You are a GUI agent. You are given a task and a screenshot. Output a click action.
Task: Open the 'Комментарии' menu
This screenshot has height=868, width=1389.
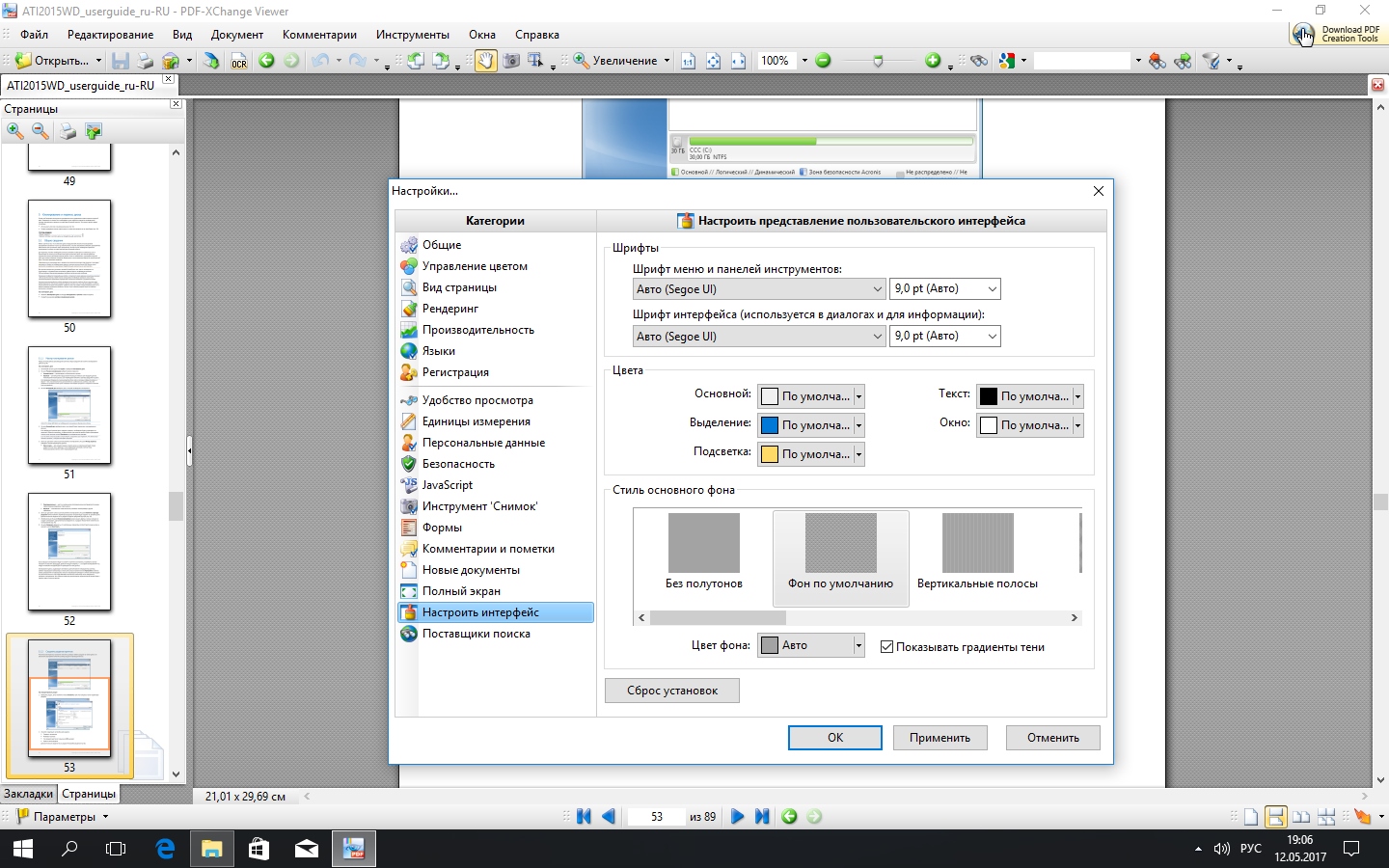tap(319, 35)
